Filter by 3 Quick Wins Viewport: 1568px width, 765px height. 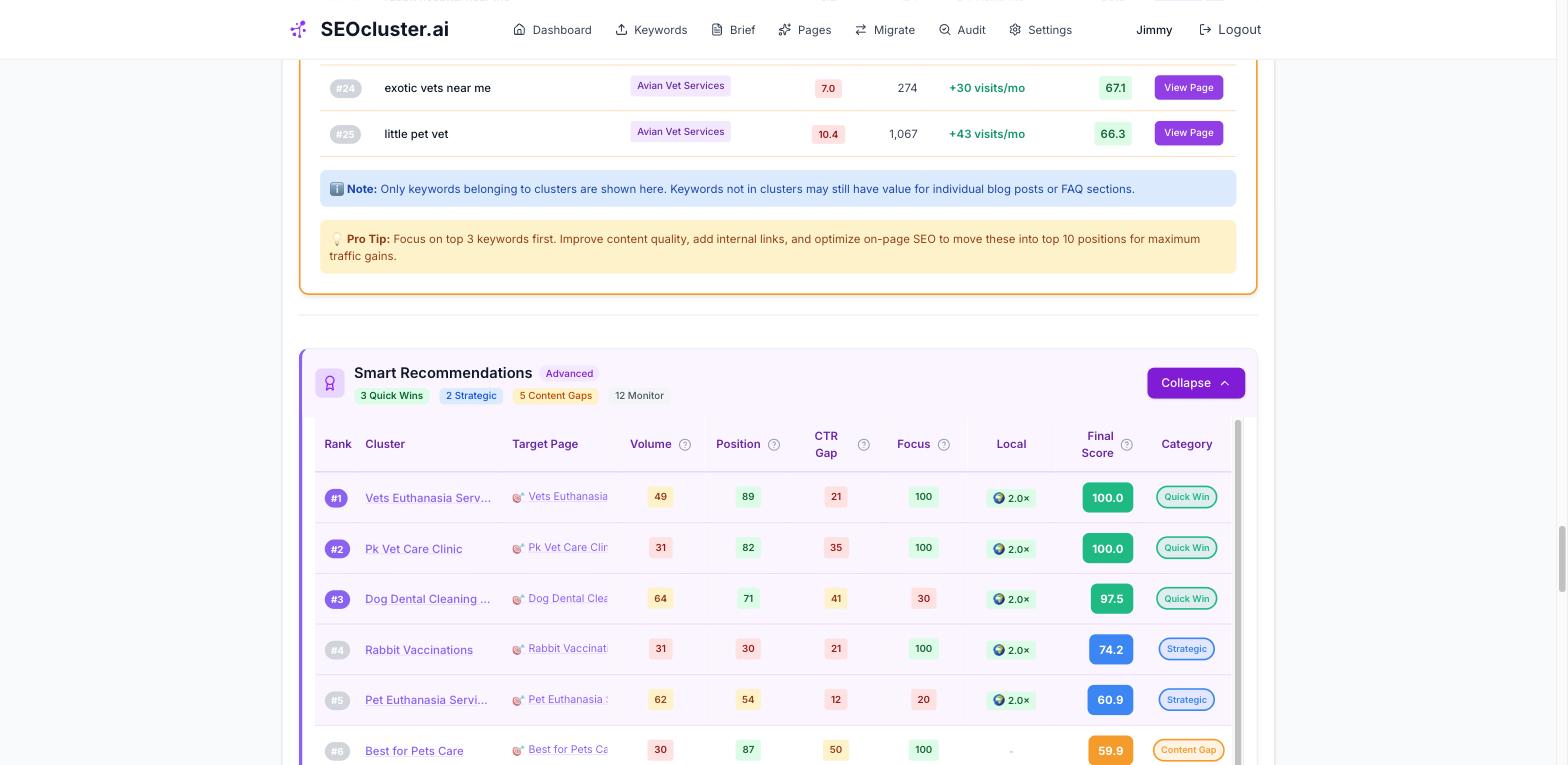tap(391, 396)
